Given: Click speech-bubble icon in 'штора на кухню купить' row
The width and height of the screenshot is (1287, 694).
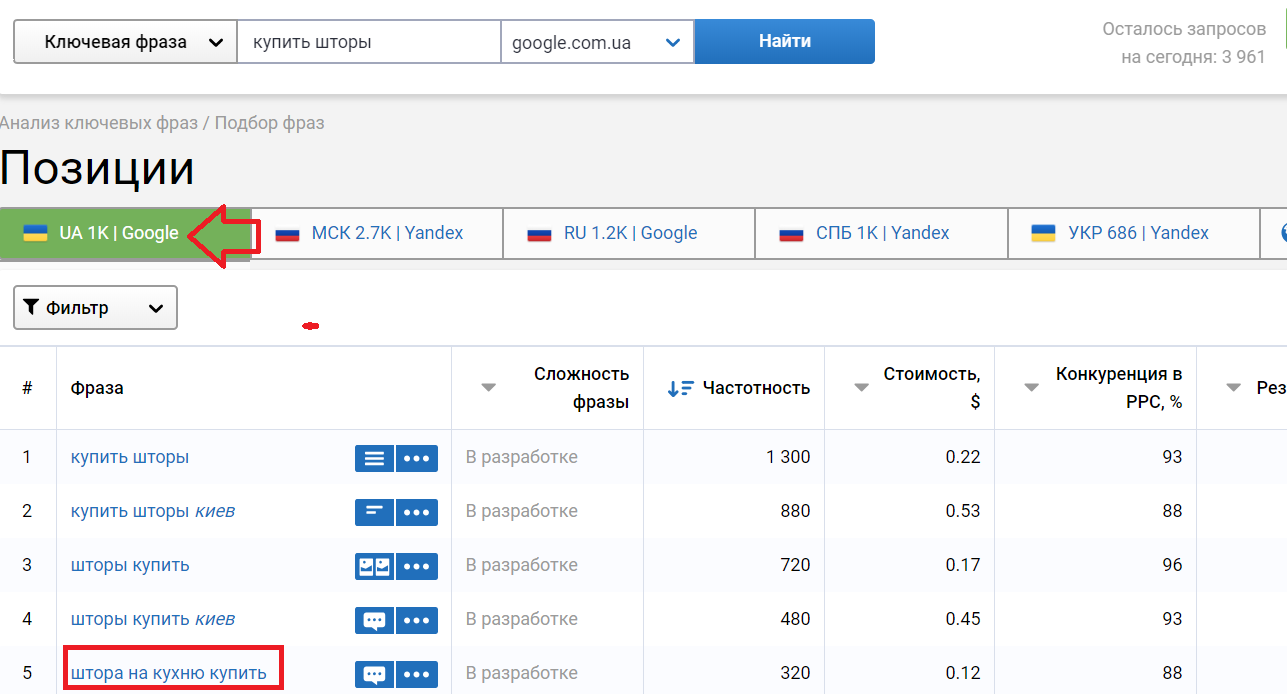Looking at the screenshot, I should pos(374,674).
